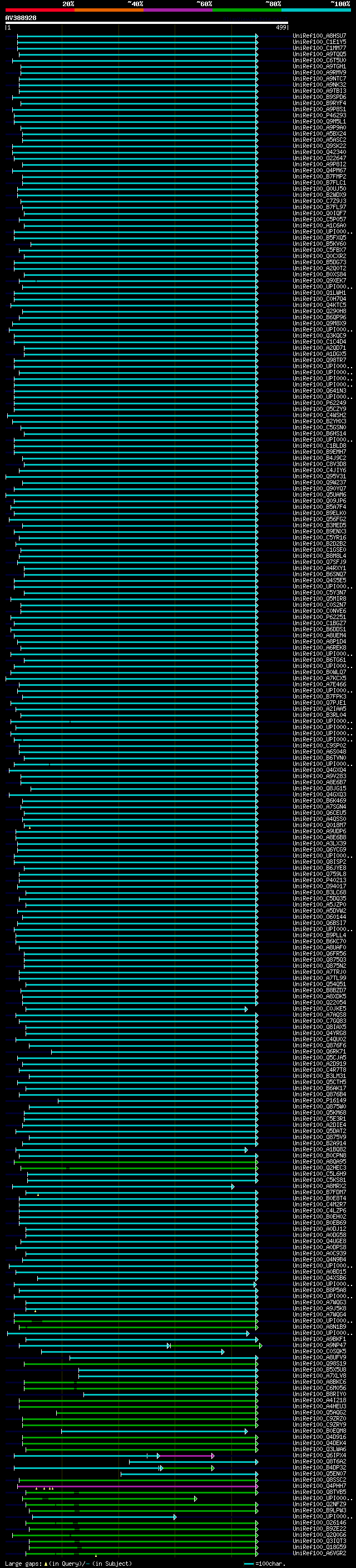Select the query label AV388928
Screen dimensions: 356x1568
tap(21, 18)
